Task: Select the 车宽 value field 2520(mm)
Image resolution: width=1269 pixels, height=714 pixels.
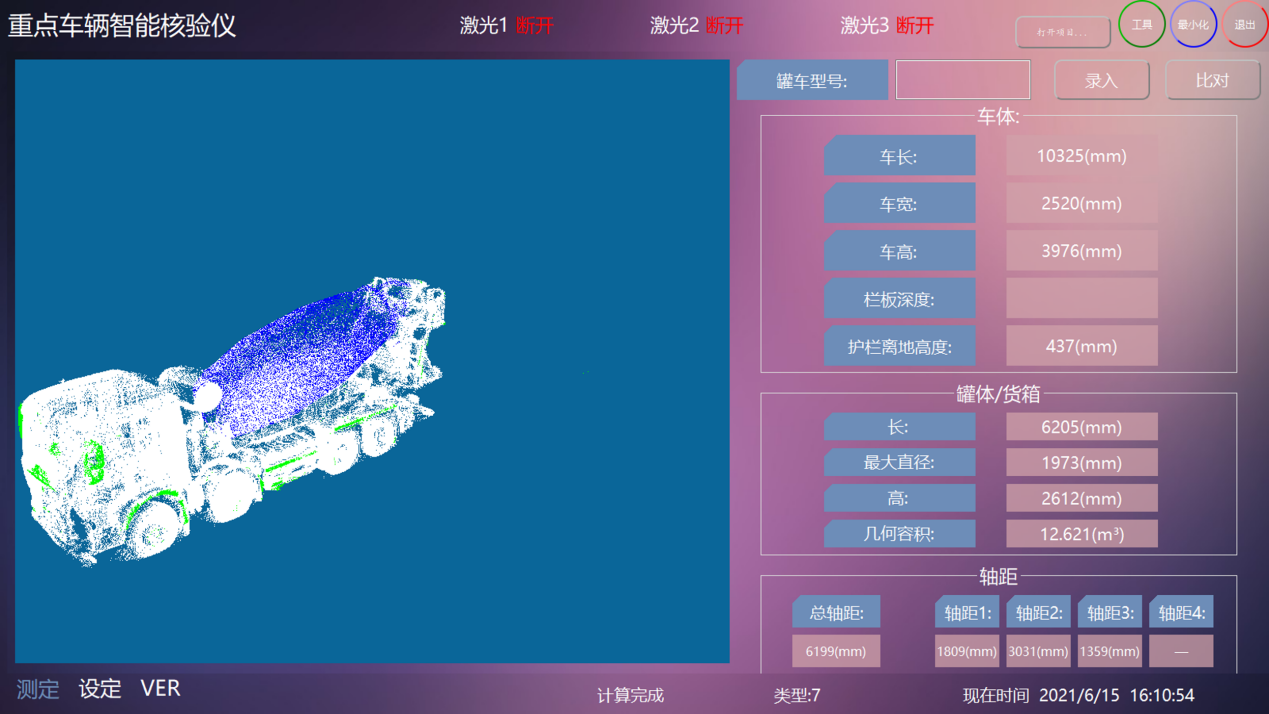Action: click(1081, 204)
